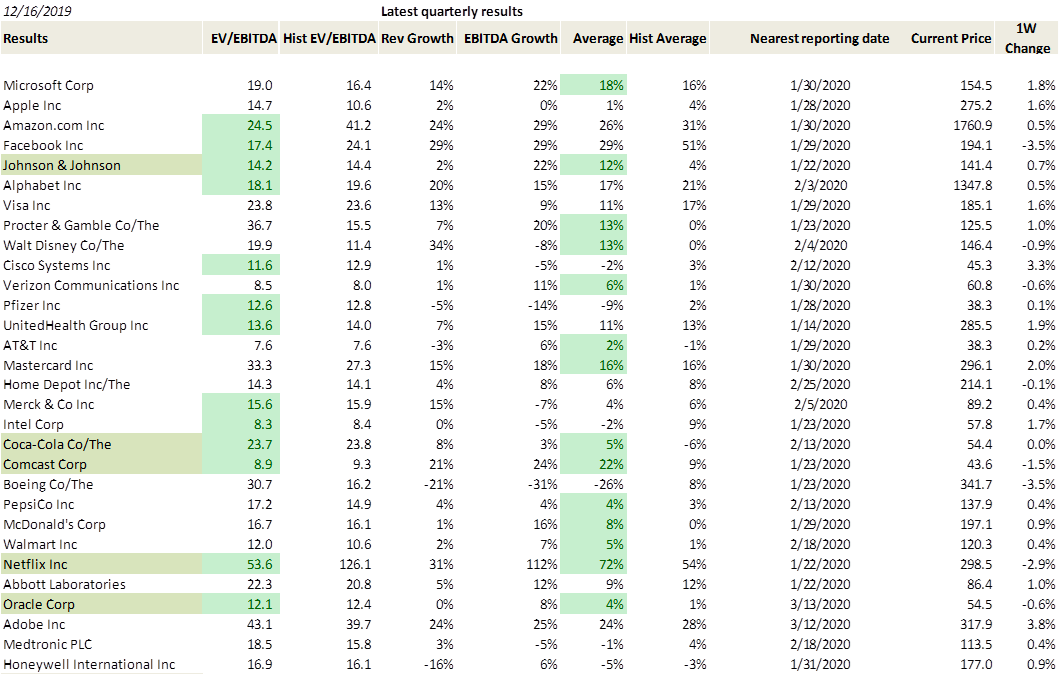Select Amazon Current Price 1760.9
The height and width of the screenshot is (675, 1060).
pos(973,125)
